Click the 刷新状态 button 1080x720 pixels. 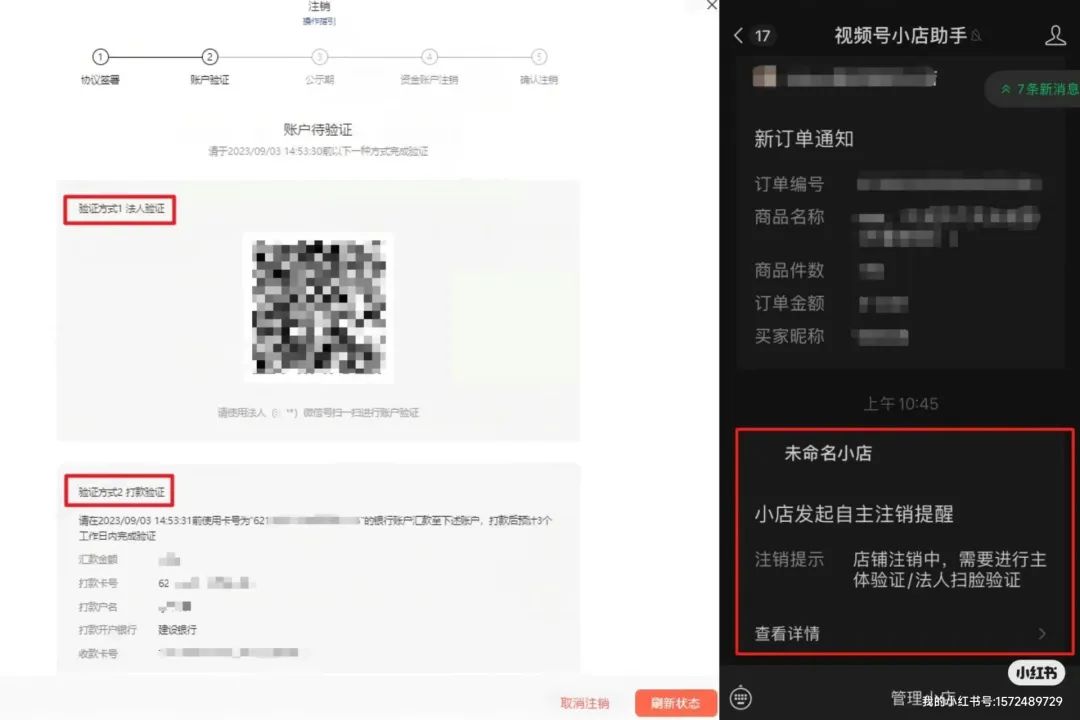(x=675, y=701)
